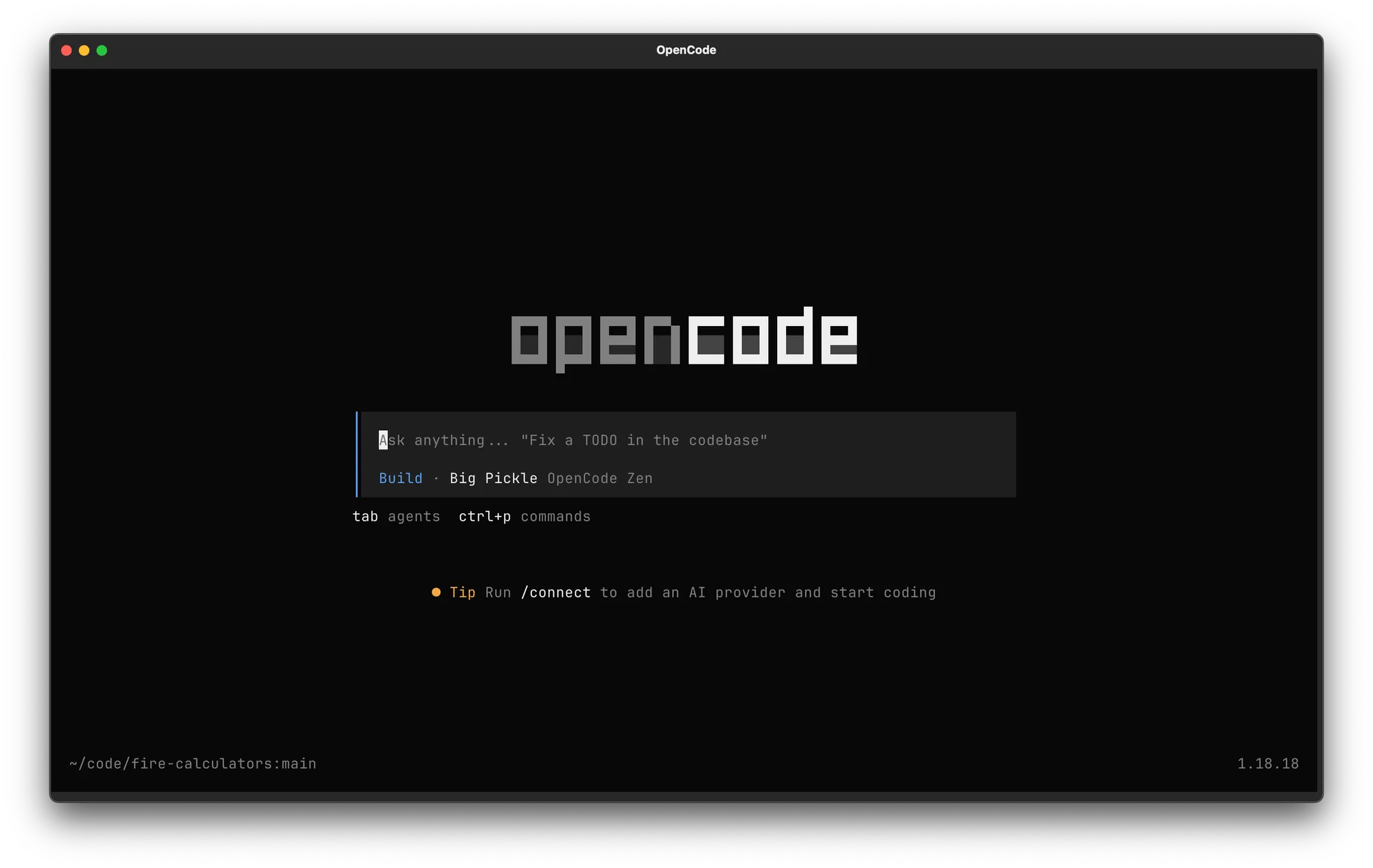Screen dimensions: 1373x868
Task: Click the OpenCode Zen provider label
Action: (599, 478)
